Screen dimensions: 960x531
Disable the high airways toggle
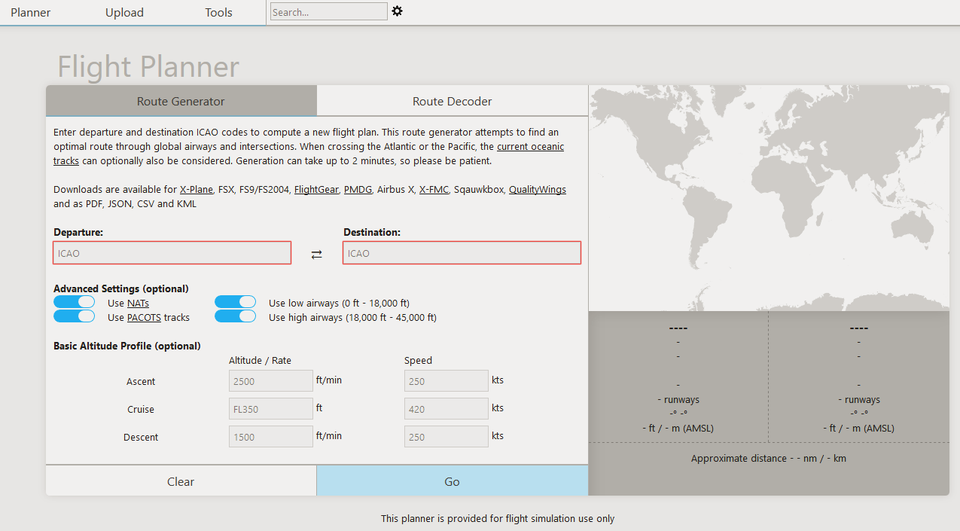point(235,317)
